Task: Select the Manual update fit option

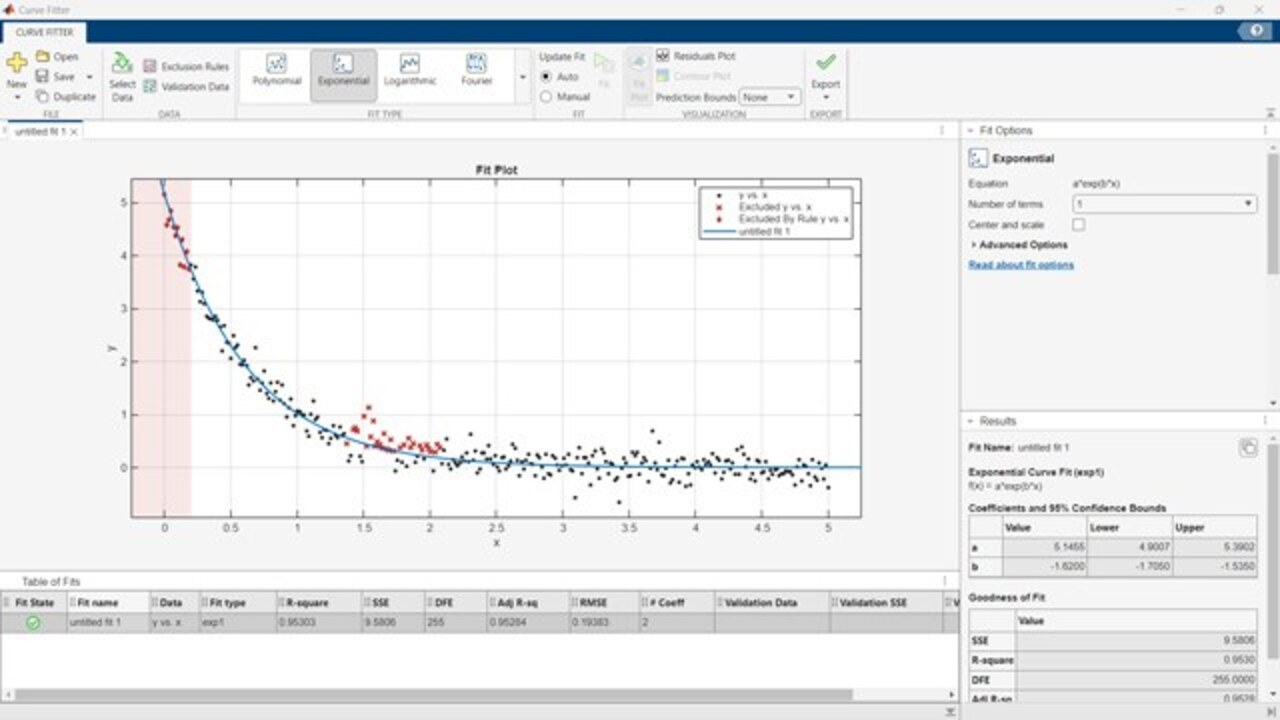Action: point(546,97)
